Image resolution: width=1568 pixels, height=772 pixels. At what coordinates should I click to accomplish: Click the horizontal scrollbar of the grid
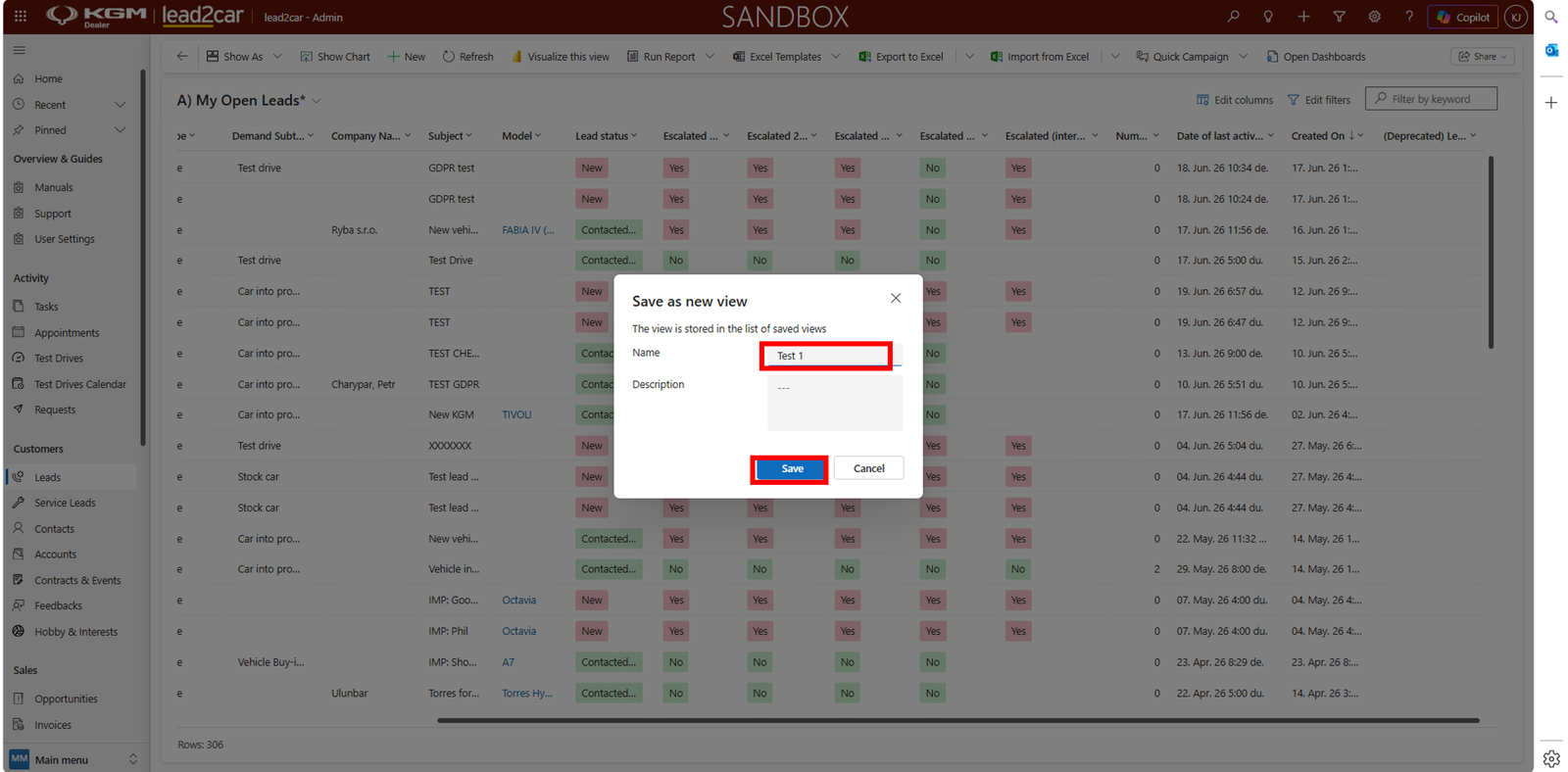(x=957, y=720)
